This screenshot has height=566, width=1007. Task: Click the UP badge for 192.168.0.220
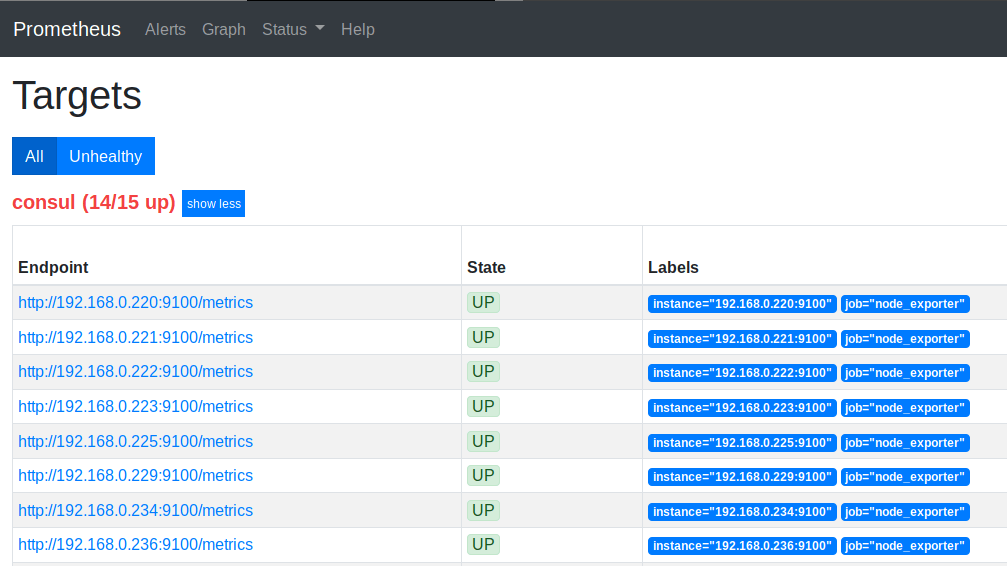[483, 303]
